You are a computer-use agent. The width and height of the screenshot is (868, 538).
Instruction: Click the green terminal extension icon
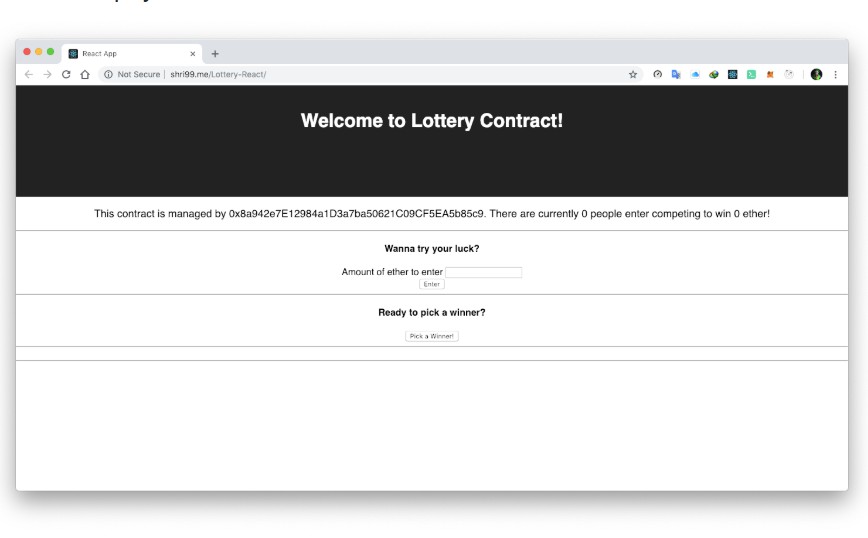(751, 74)
